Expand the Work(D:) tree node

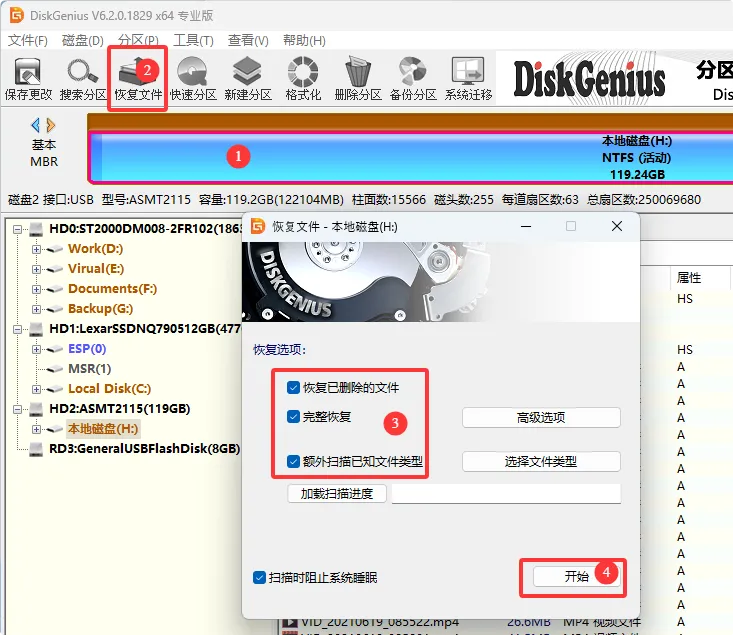point(36,249)
